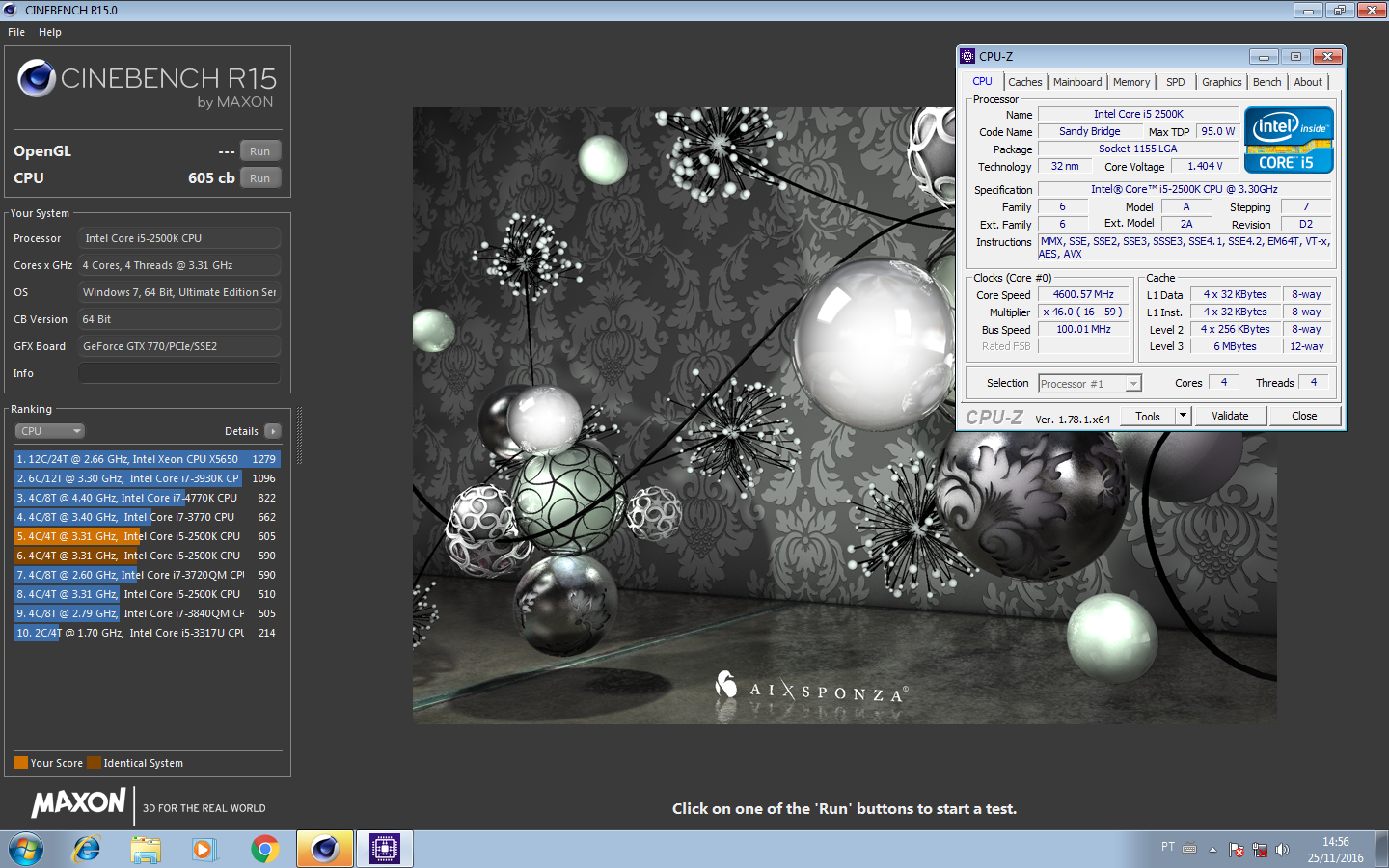Viewport: 1389px width, 868px height.
Task: Select ranking row Core i5-3317U CPU
Action: click(x=147, y=633)
